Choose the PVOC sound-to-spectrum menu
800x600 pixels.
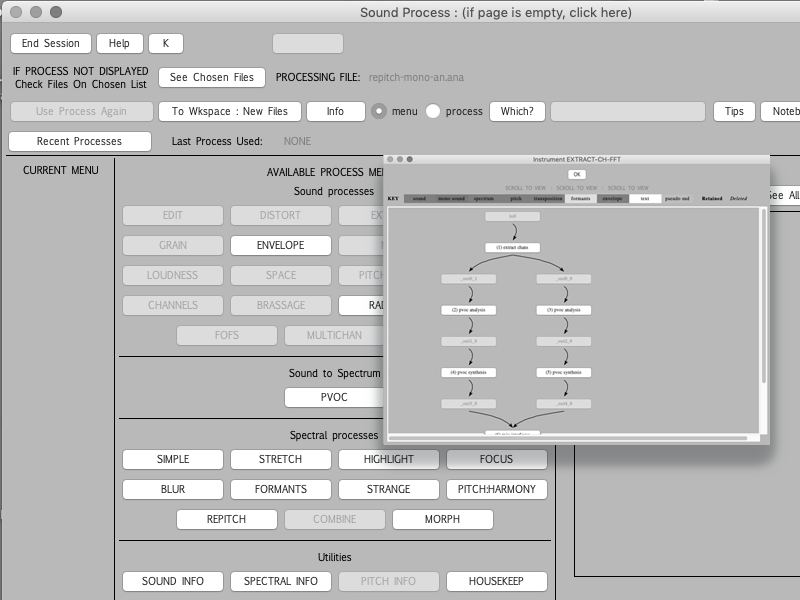point(333,398)
